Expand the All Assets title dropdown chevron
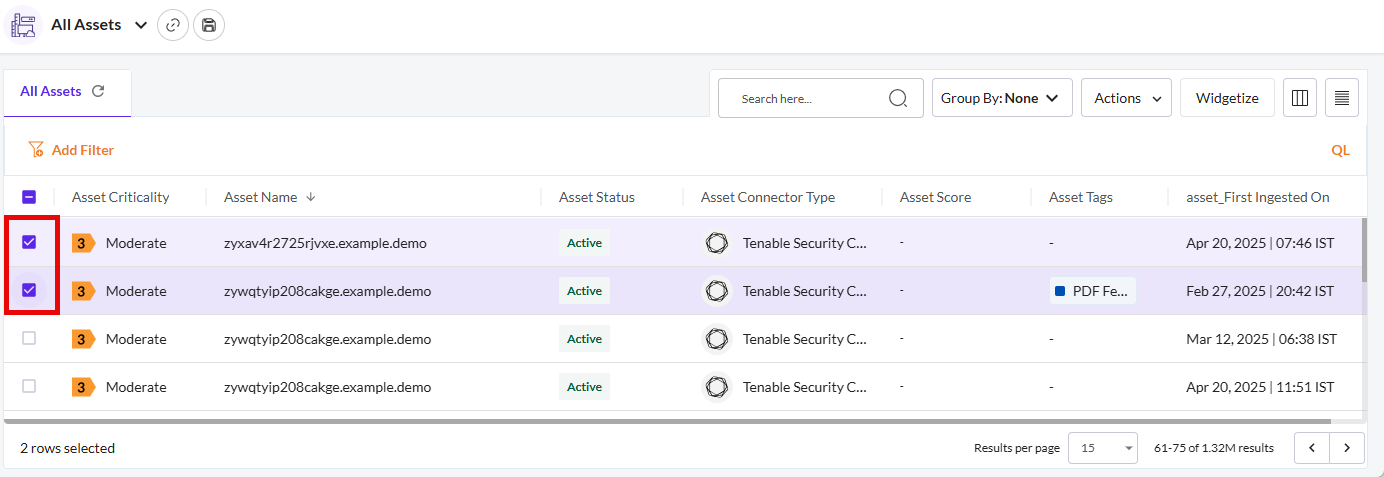Viewport: 1384px width, 477px height. (140, 25)
